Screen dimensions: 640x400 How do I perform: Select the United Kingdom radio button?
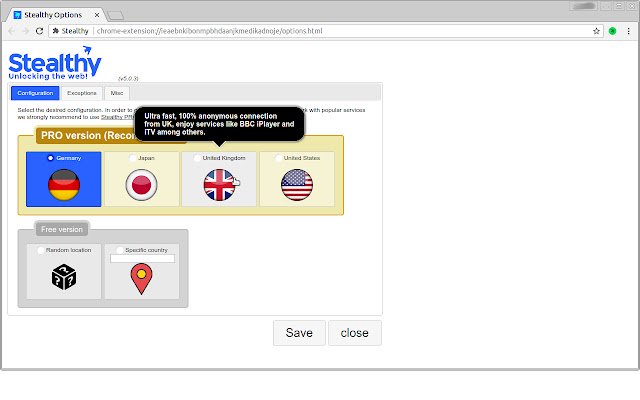(x=197, y=158)
